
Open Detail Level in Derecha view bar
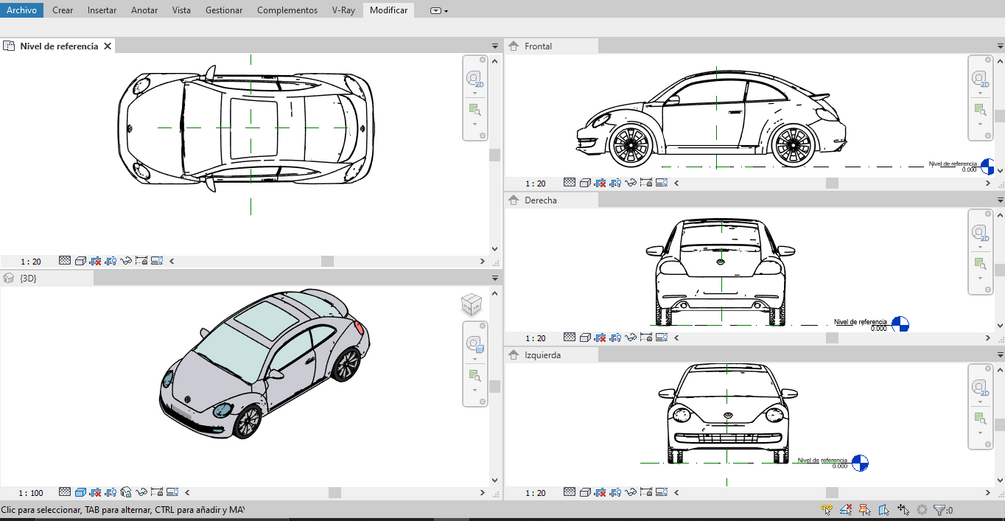pyautogui.click(x=569, y=337)
